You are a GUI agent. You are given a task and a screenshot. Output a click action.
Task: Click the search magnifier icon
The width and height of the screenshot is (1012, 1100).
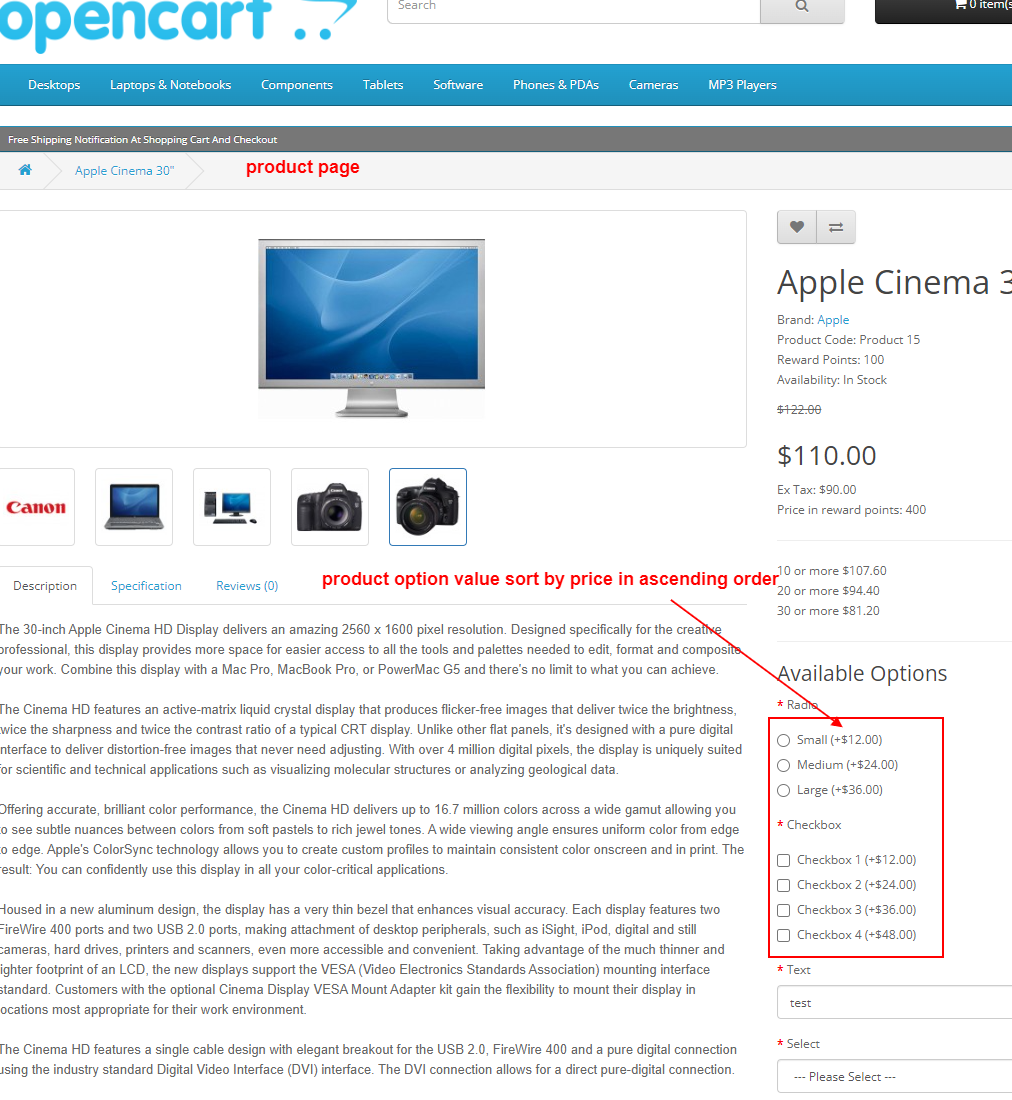[801, 7]
